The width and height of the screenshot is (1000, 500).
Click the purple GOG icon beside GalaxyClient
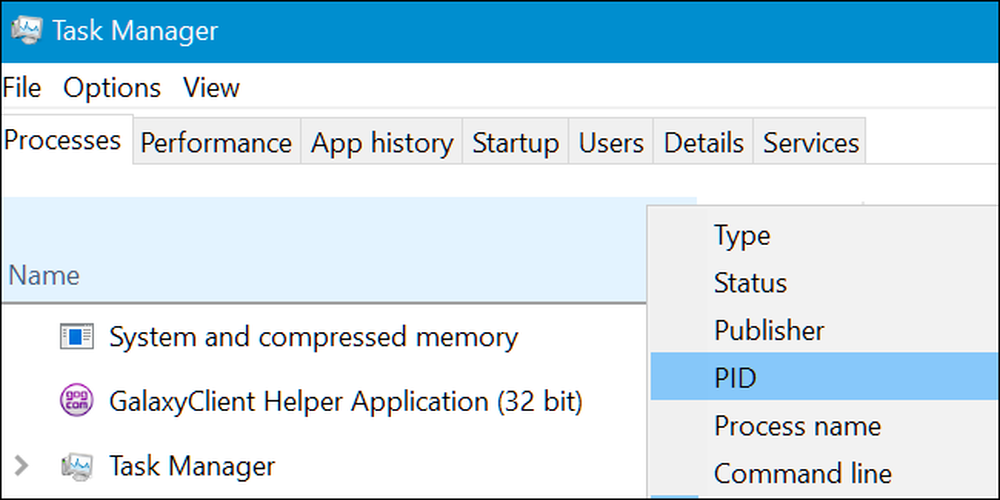pos(77,401)
